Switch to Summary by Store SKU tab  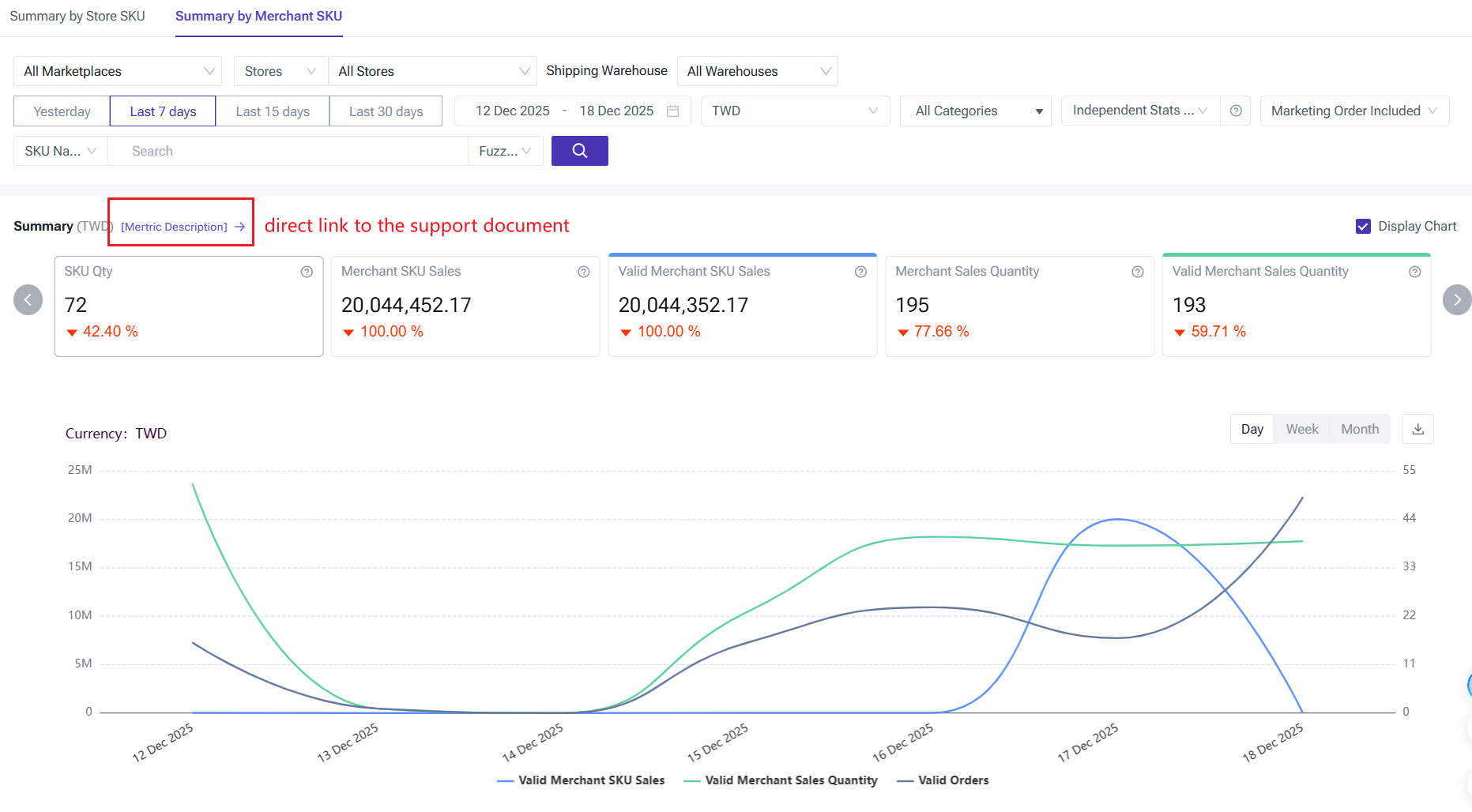point(77,17)
